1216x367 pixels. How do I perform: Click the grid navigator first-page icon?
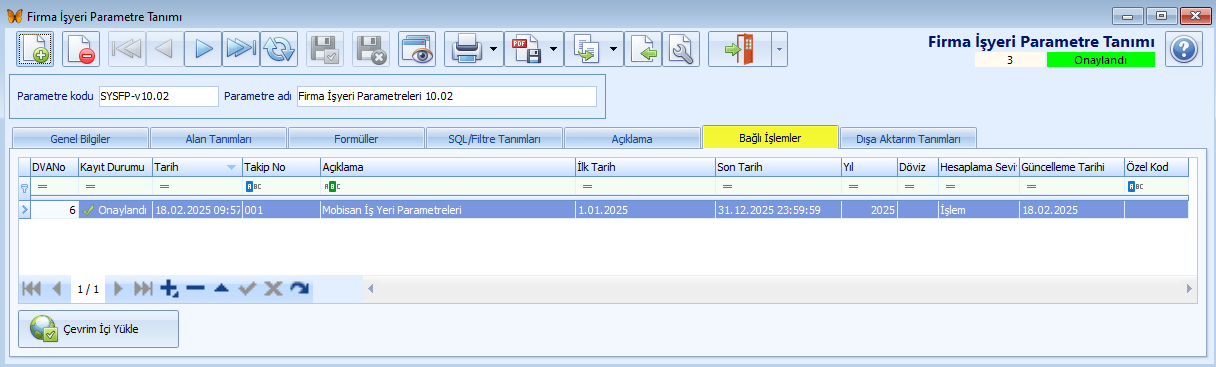31,288
